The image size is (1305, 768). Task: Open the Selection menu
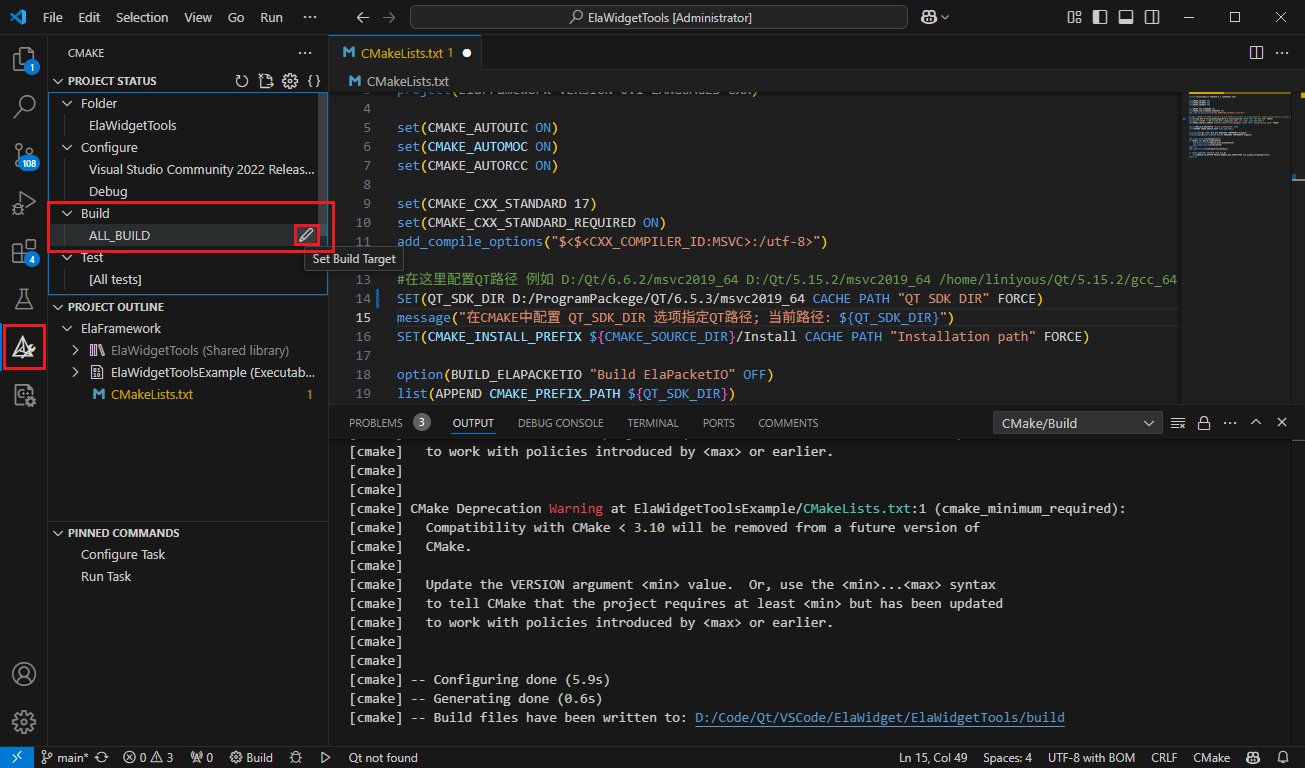click(x=142, y=17)
